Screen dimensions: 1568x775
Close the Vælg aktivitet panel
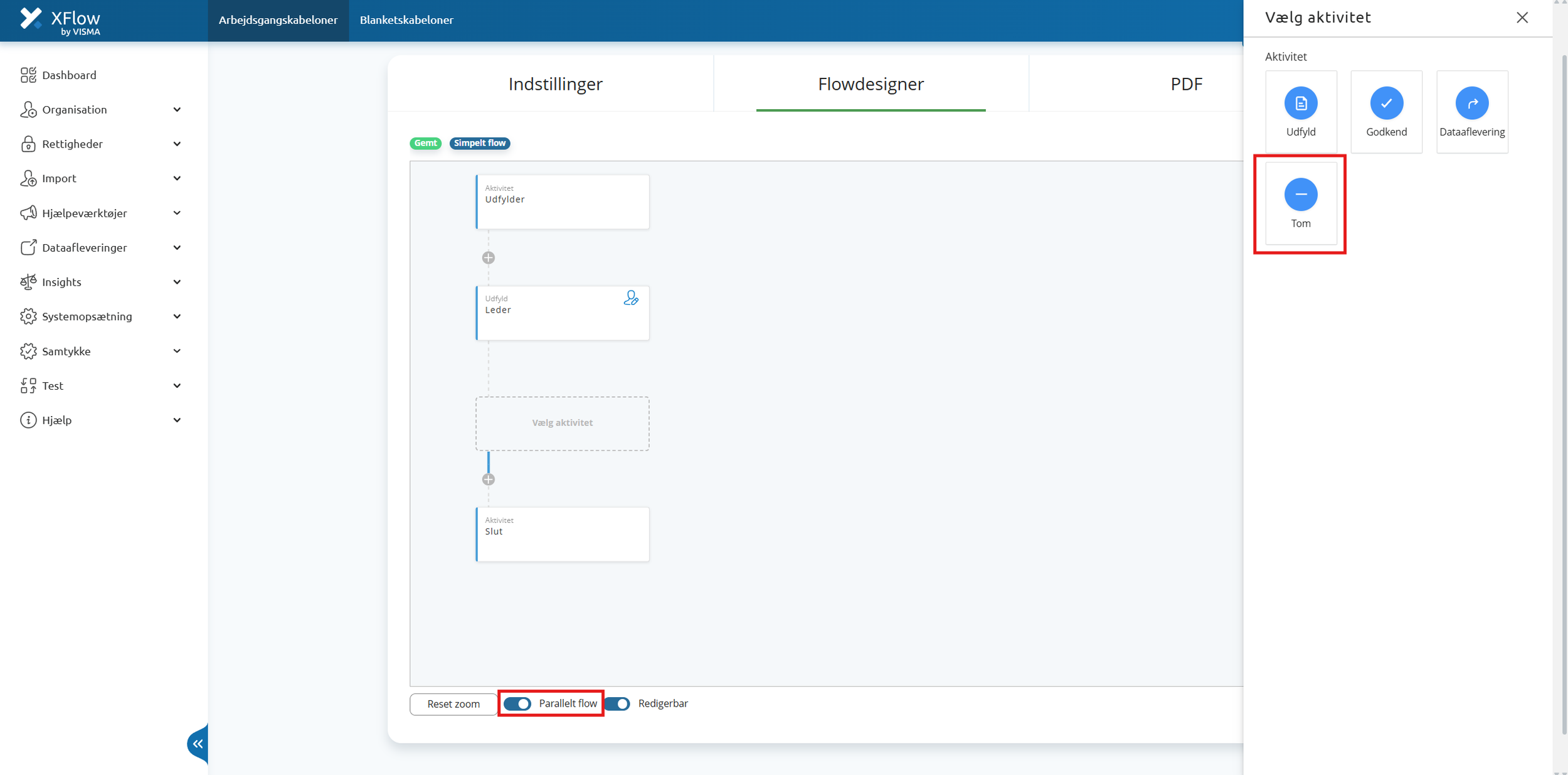1522,18
